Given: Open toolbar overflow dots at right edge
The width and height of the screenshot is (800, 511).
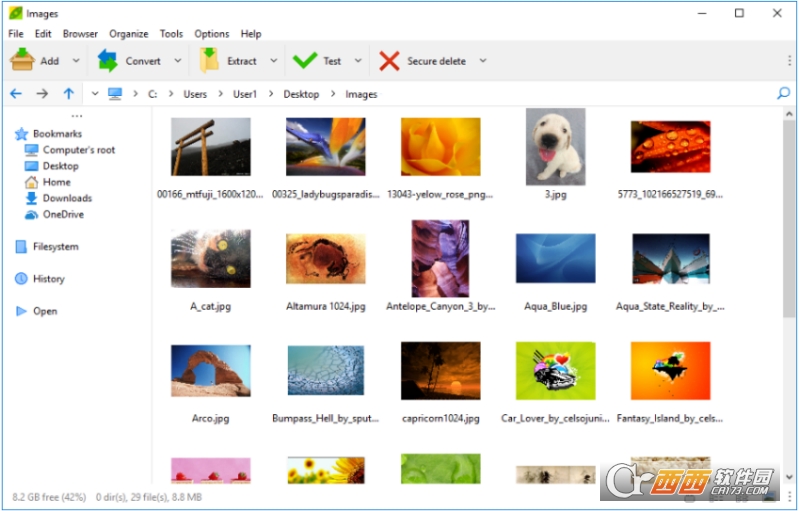Looking at the screenshot, I should pos(789,61).
